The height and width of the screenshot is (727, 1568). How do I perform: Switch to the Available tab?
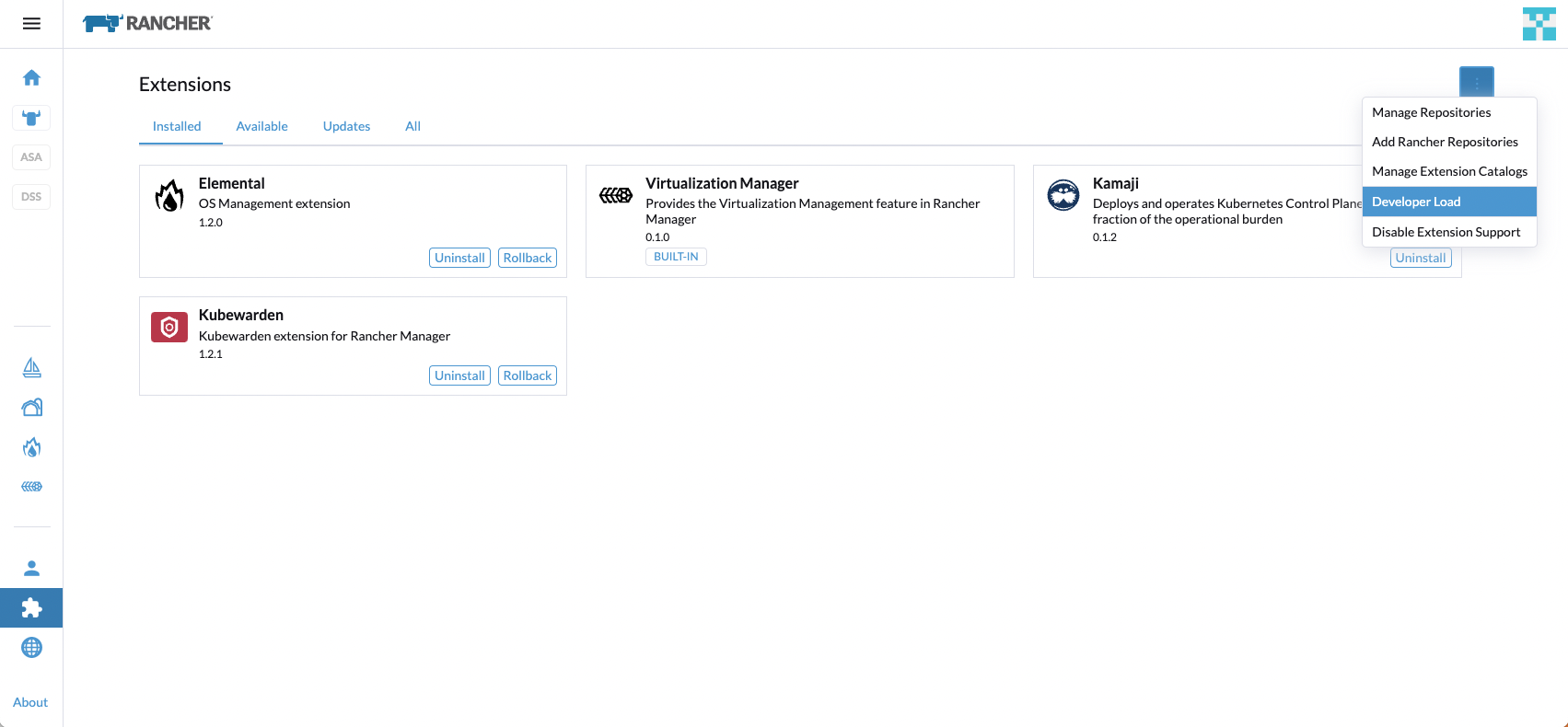click(261, 126)
